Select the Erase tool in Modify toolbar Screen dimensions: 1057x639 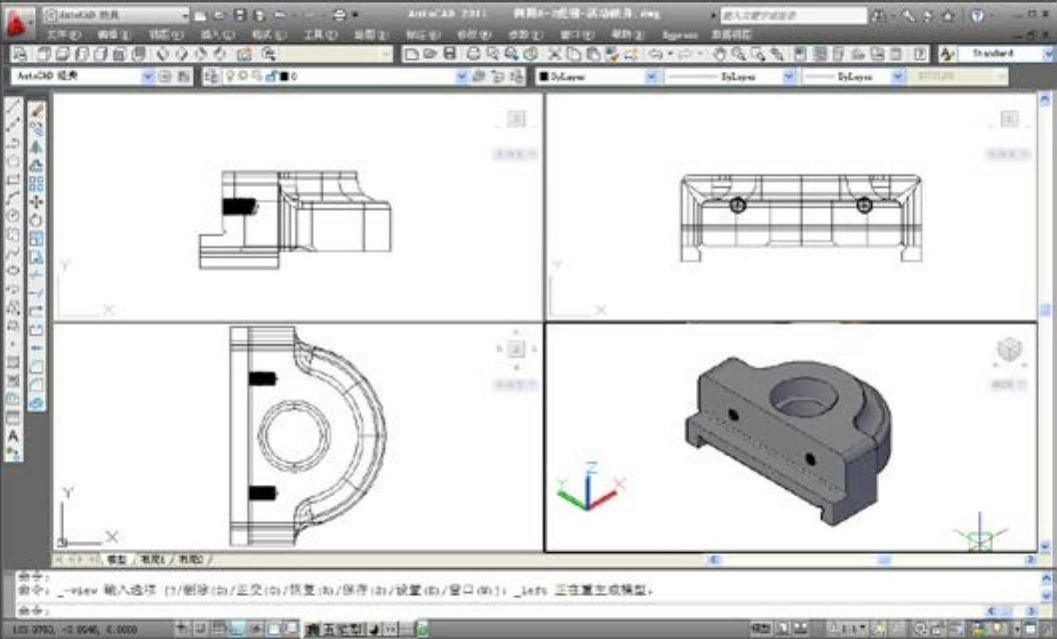[36, 111]
